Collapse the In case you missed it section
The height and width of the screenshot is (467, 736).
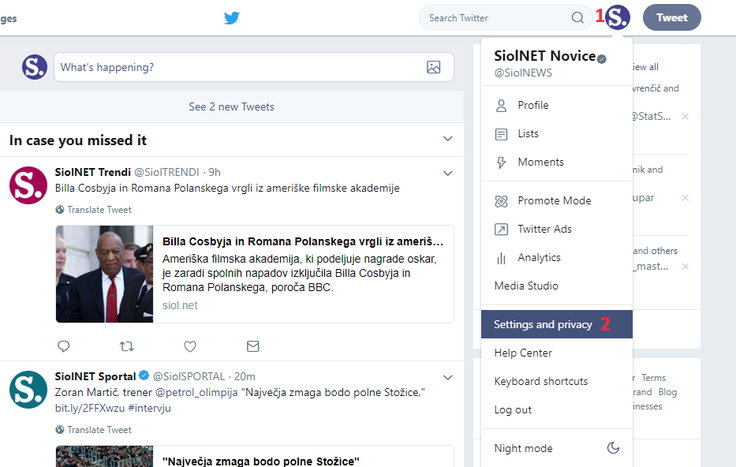448,139
